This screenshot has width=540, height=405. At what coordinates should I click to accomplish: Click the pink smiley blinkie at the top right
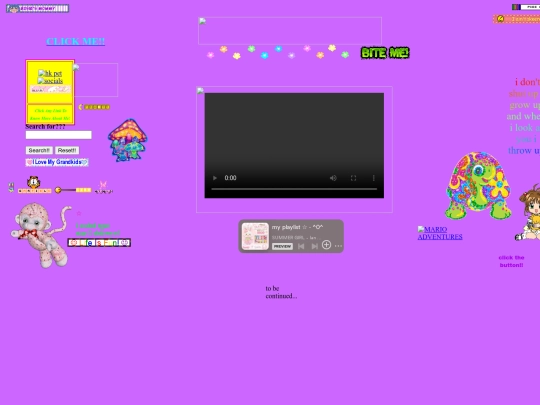click(516, 19)
